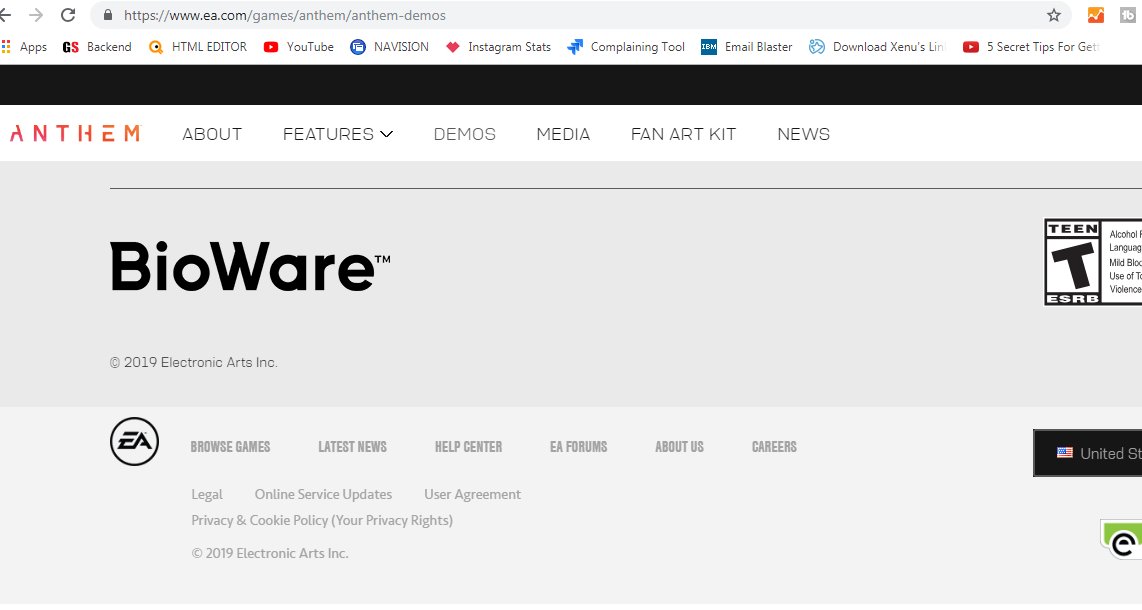Click the lower © 2019 Electronic Arts text under Privacy

click(270, 553)
